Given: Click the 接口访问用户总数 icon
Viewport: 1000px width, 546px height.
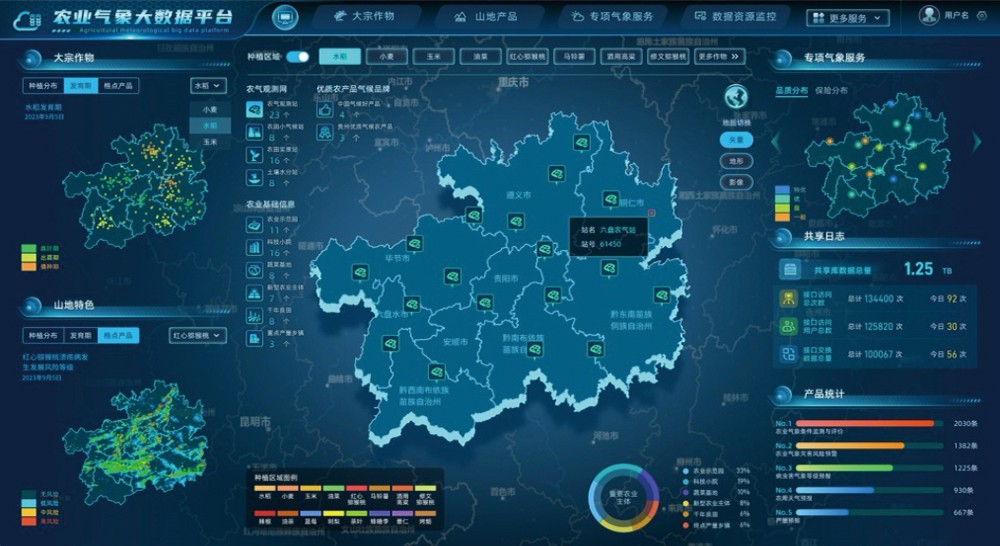Looking at the screenshot, I should [x=789, y=326].
